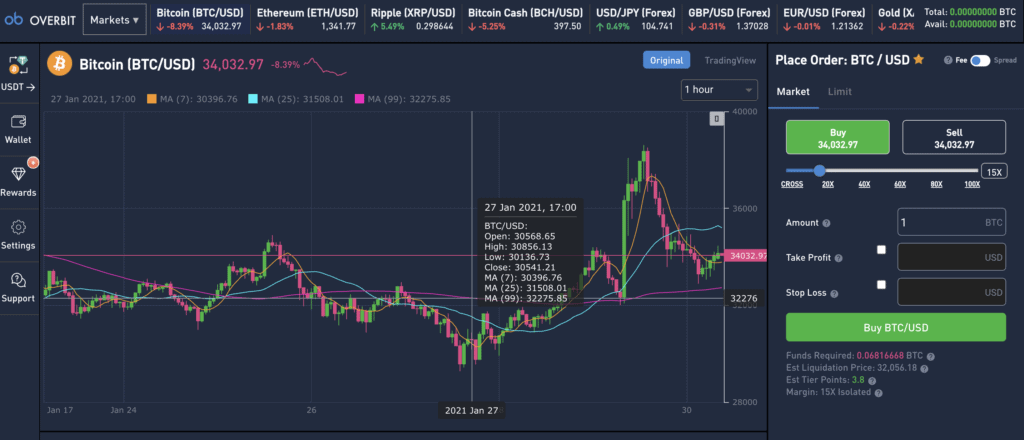Viewport: 1024px width, 440px height.
Task: Click the help icon beside Funds Required
Action: coord(931,356)
